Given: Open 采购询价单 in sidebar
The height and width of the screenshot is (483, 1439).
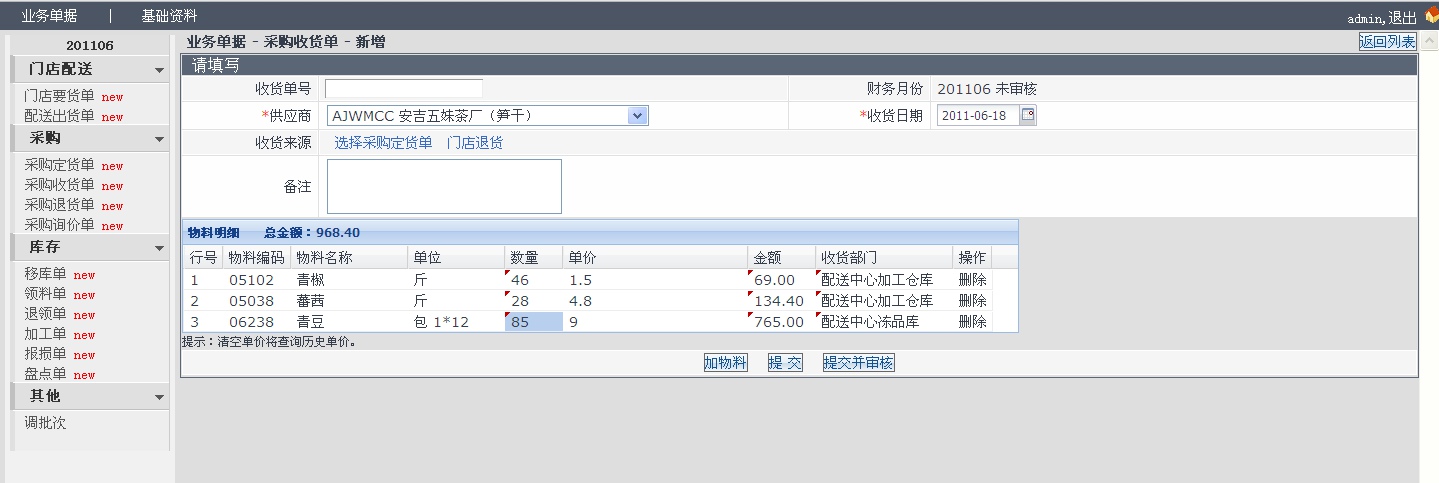Looking at the screenshot, I should pyautogui.click(x=59, y=225).
